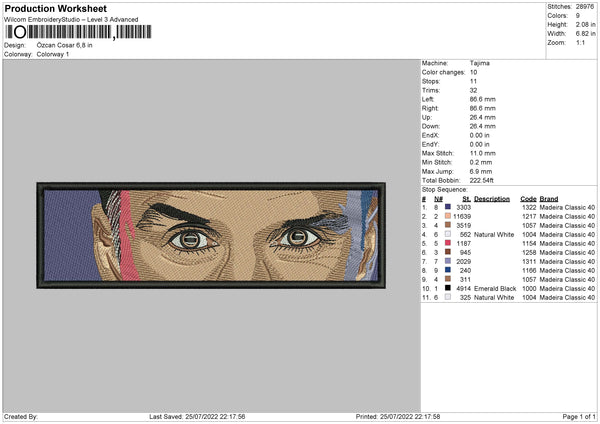Click the Colors value 9
Image resolution: width=600 pixels, height=424 pixels.
coord(577,16)
